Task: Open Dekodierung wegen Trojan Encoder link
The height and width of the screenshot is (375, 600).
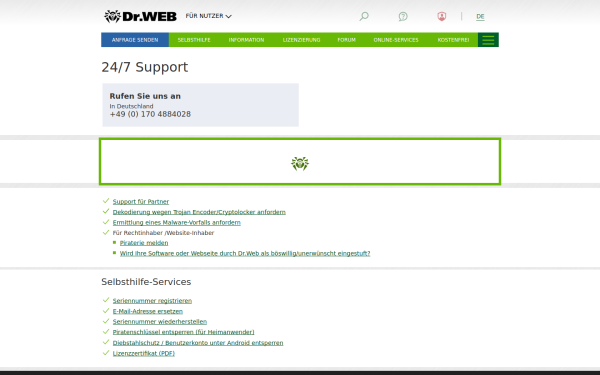Action: [199, 212]
